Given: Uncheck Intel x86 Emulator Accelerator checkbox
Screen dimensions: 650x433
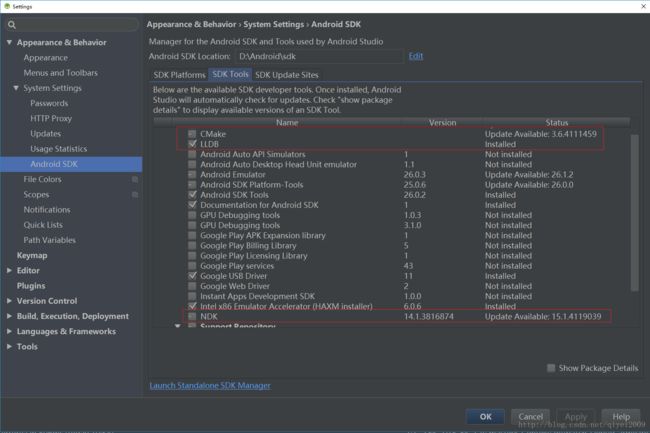Looking at the screenshot, I should point(192,306).
